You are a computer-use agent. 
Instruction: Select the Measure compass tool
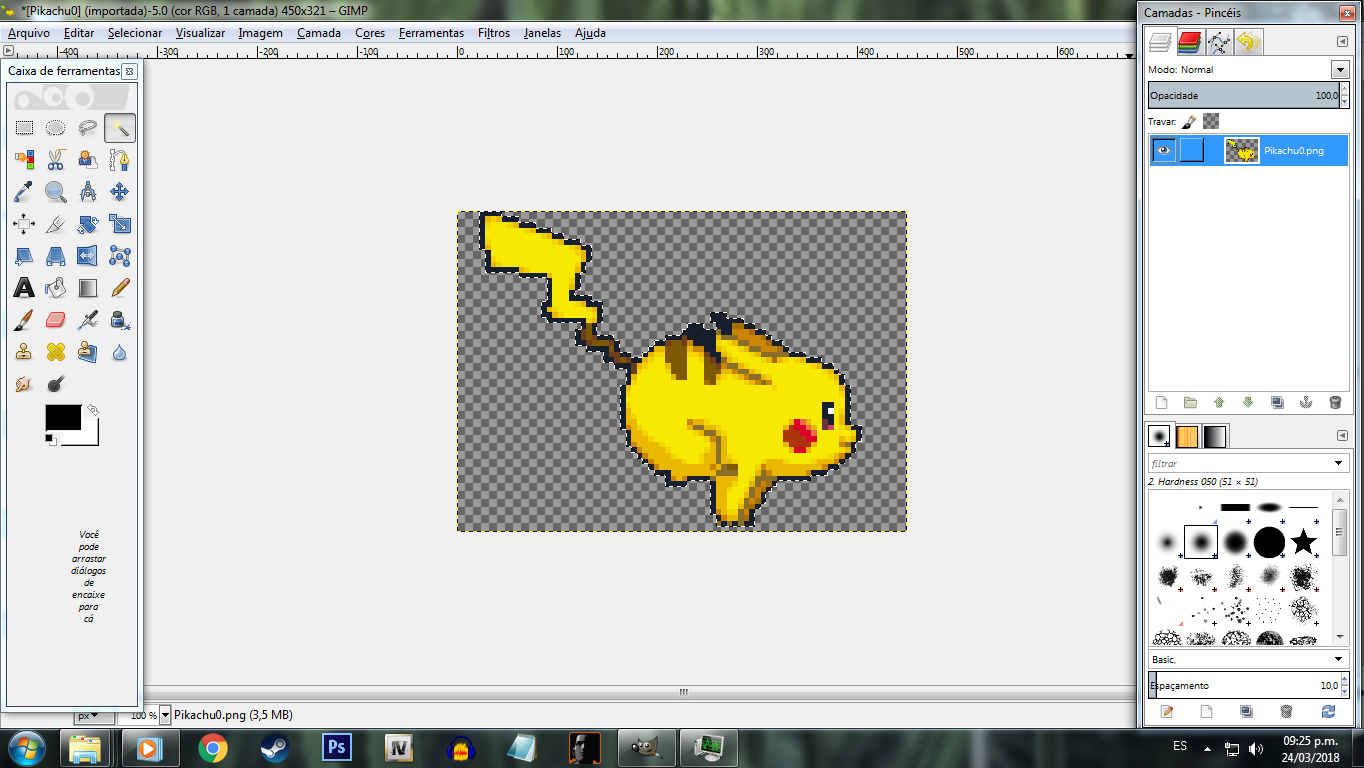(88, 192)
